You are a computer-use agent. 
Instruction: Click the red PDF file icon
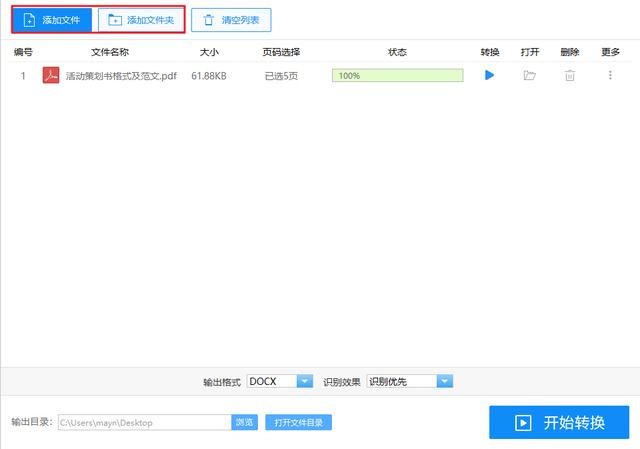51,75
